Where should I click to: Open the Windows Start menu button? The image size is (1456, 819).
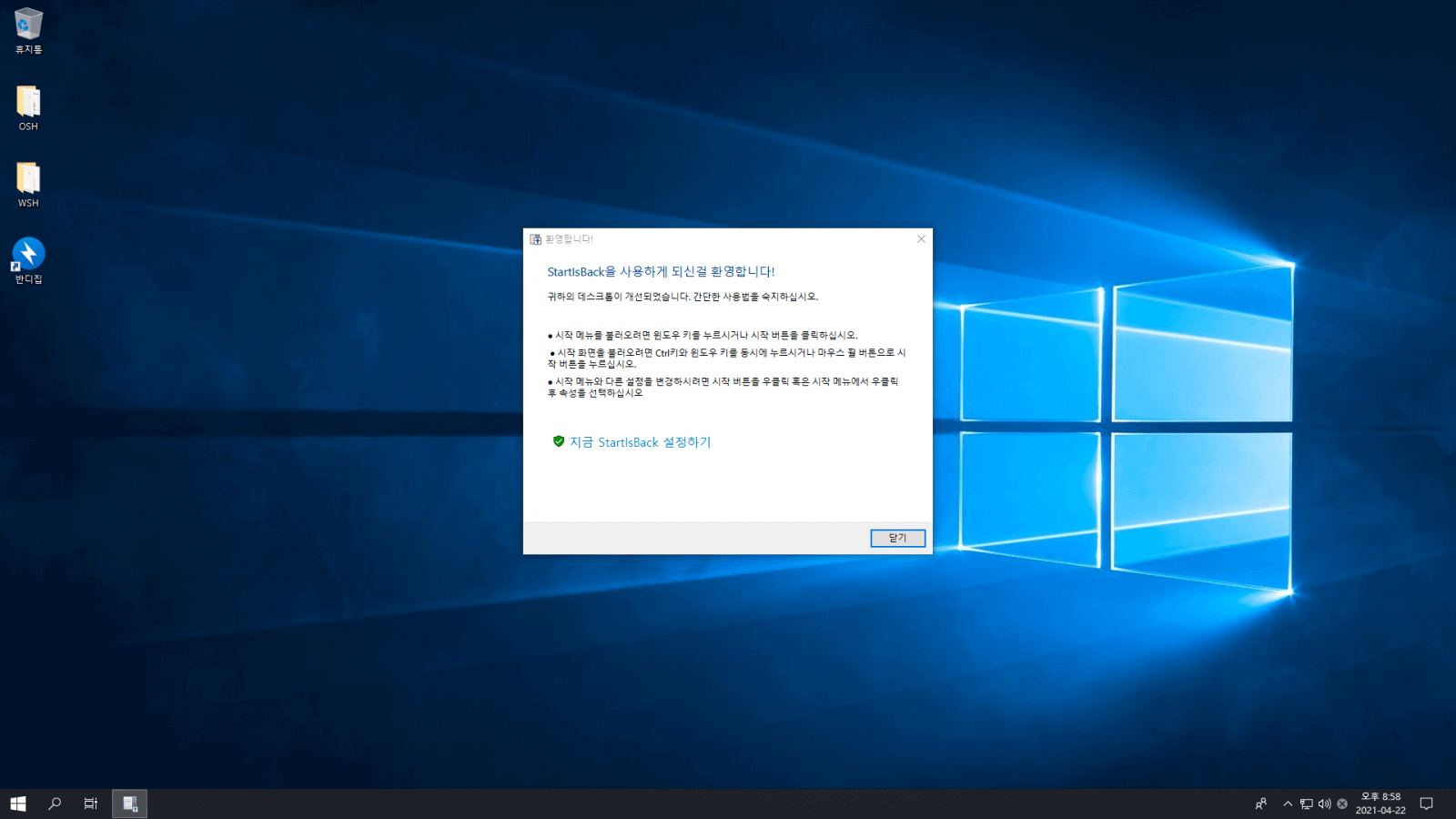[18, 804]
